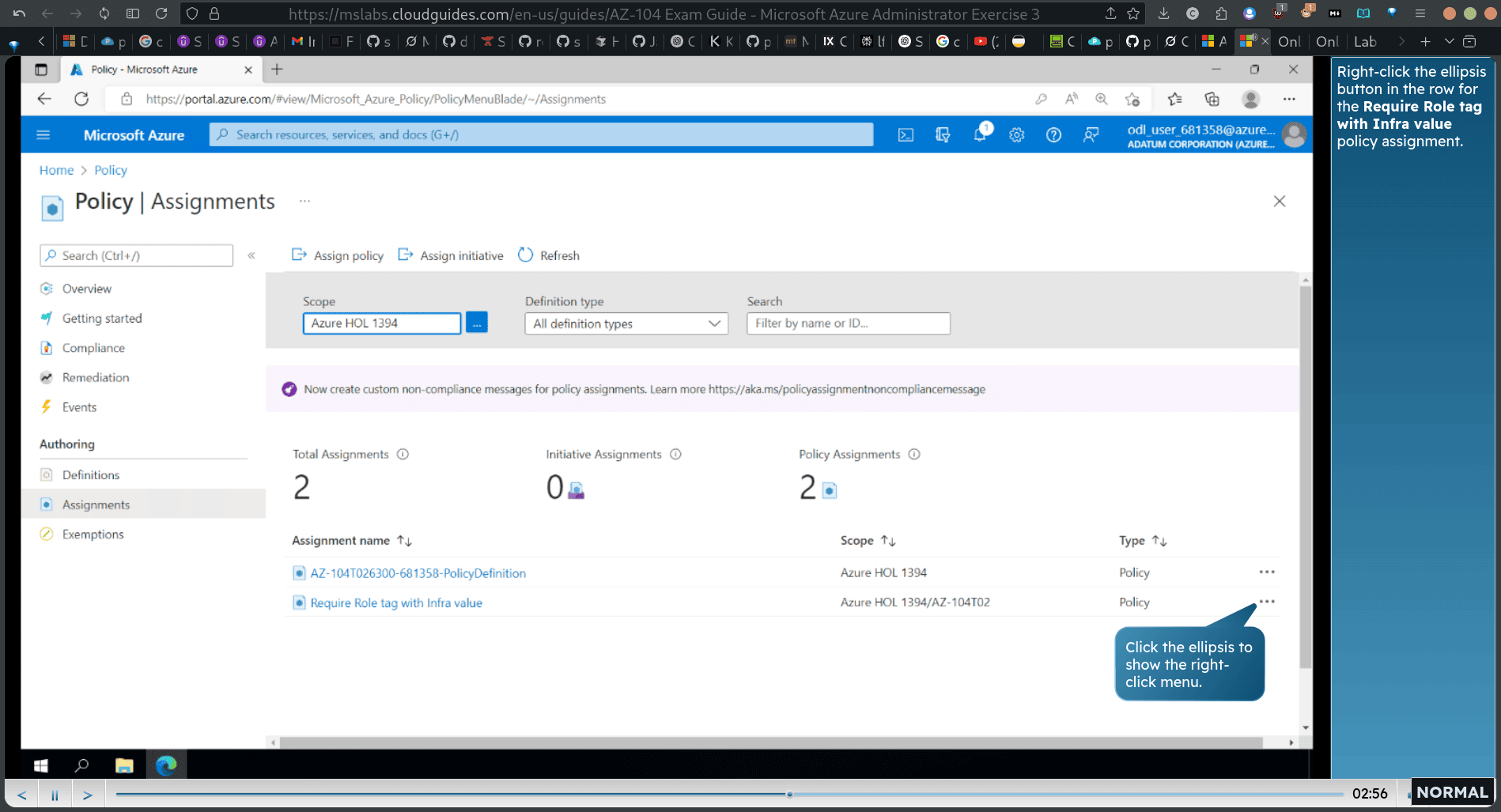Image resolution: width=1501 pixels, height=812 pixels.
Task: Click Refresh in the assignments toolbar
Action: [549, 255]
